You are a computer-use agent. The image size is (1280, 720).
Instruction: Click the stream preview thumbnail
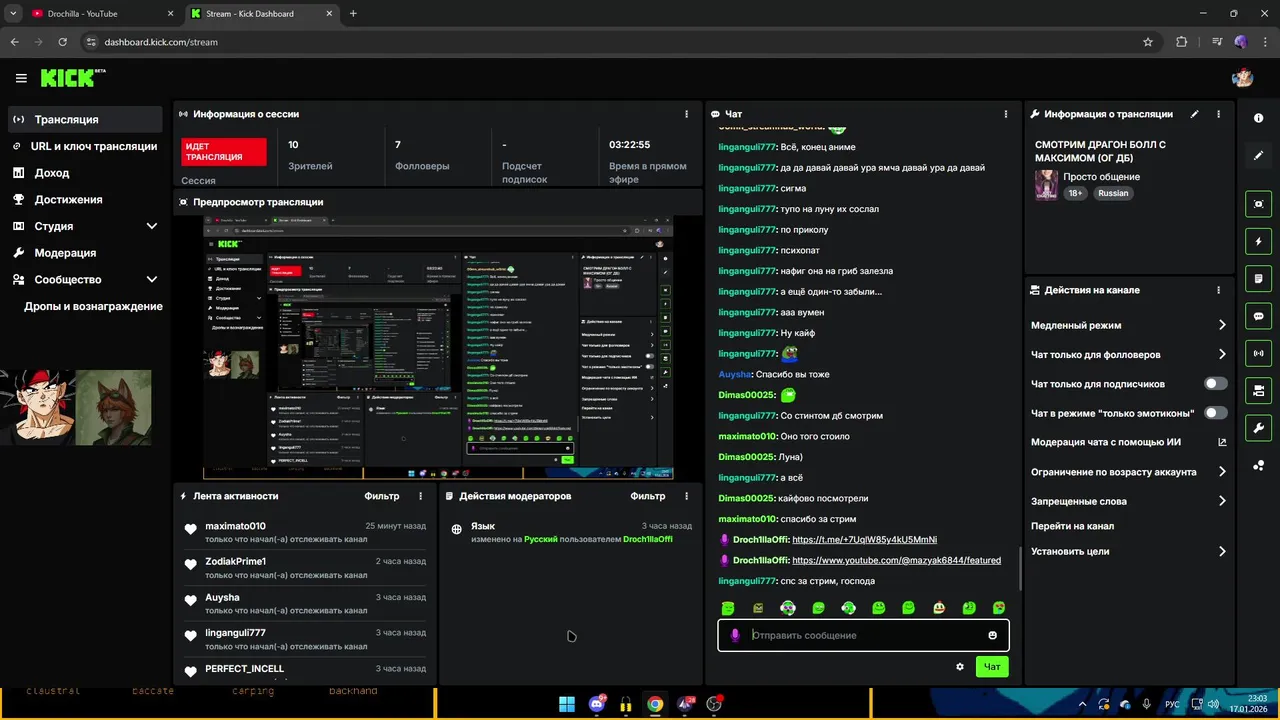tap(438, 347)
